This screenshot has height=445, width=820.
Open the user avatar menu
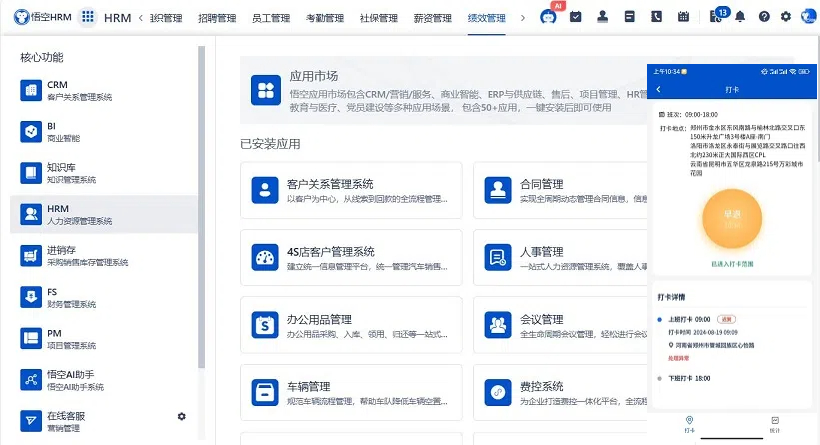[808, 17]
